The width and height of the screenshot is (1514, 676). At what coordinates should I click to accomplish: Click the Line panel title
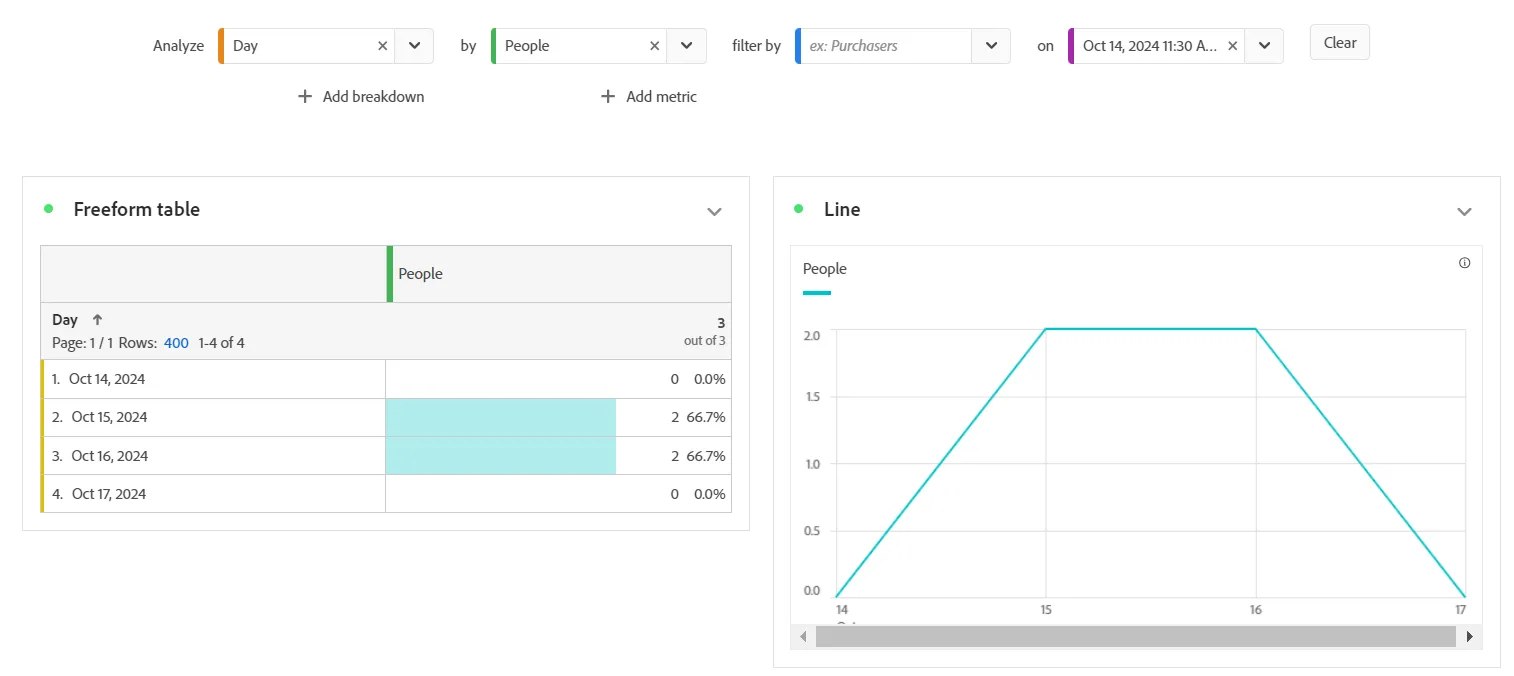coord(842,209)
